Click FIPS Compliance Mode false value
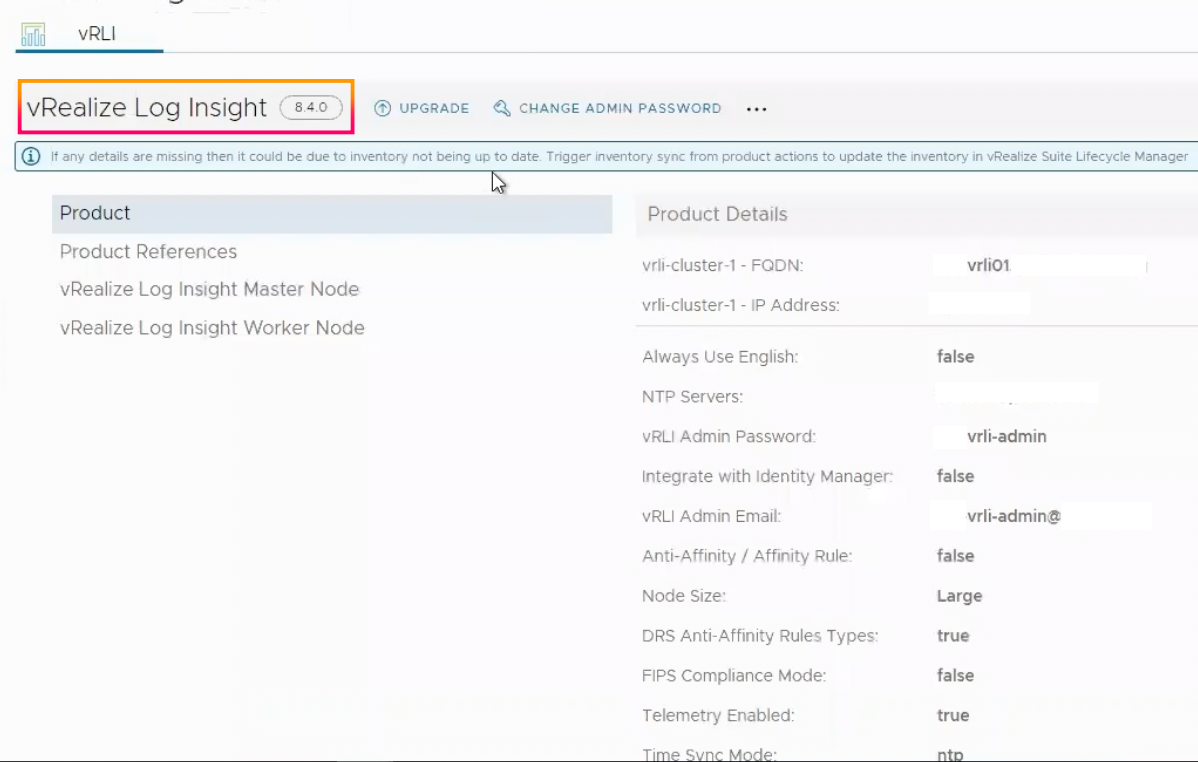The image size is (1198, 762). point(955,676)
